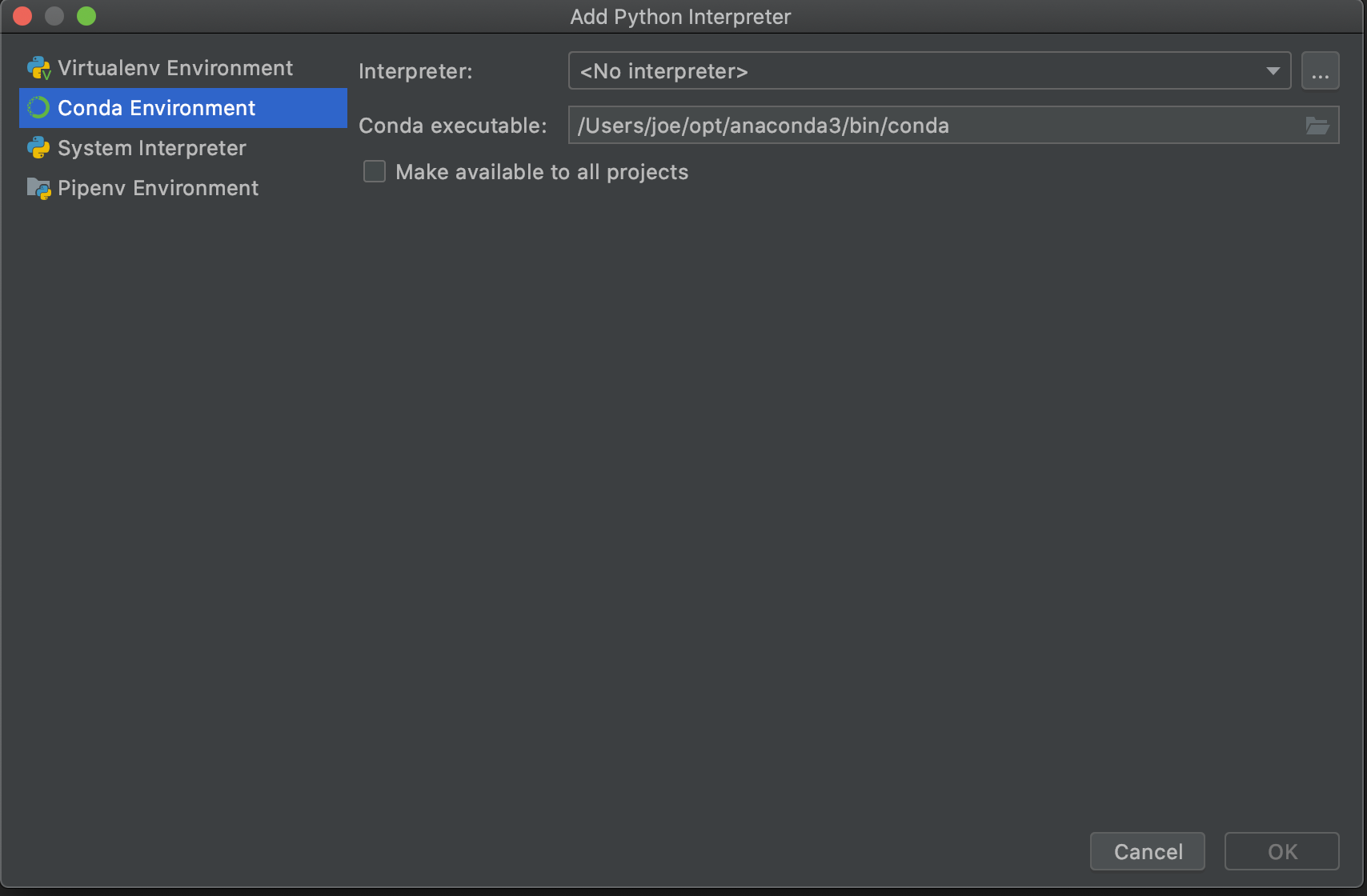Cancel the Add Python Interpreter dialog

1147,851
